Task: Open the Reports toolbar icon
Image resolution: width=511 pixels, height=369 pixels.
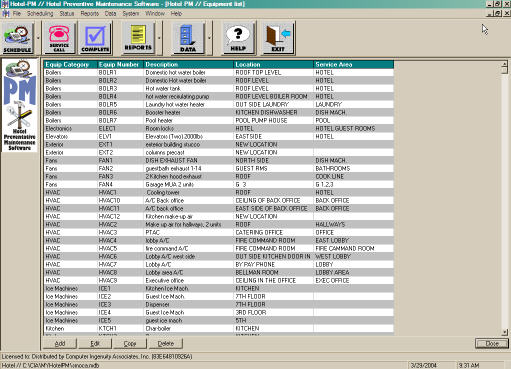Action: tap(138, 38)
